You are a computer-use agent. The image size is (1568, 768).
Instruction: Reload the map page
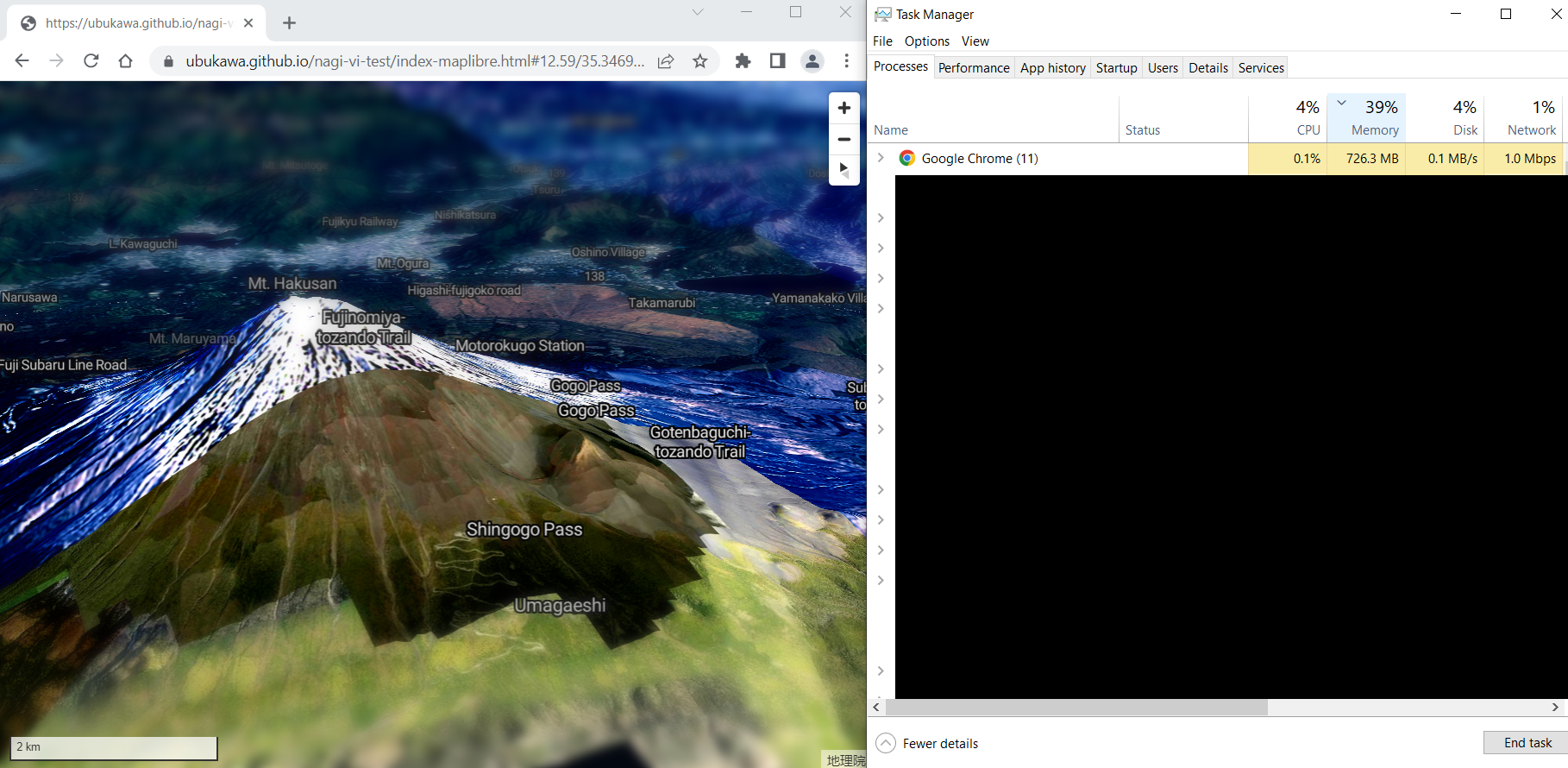click(91, 60)
